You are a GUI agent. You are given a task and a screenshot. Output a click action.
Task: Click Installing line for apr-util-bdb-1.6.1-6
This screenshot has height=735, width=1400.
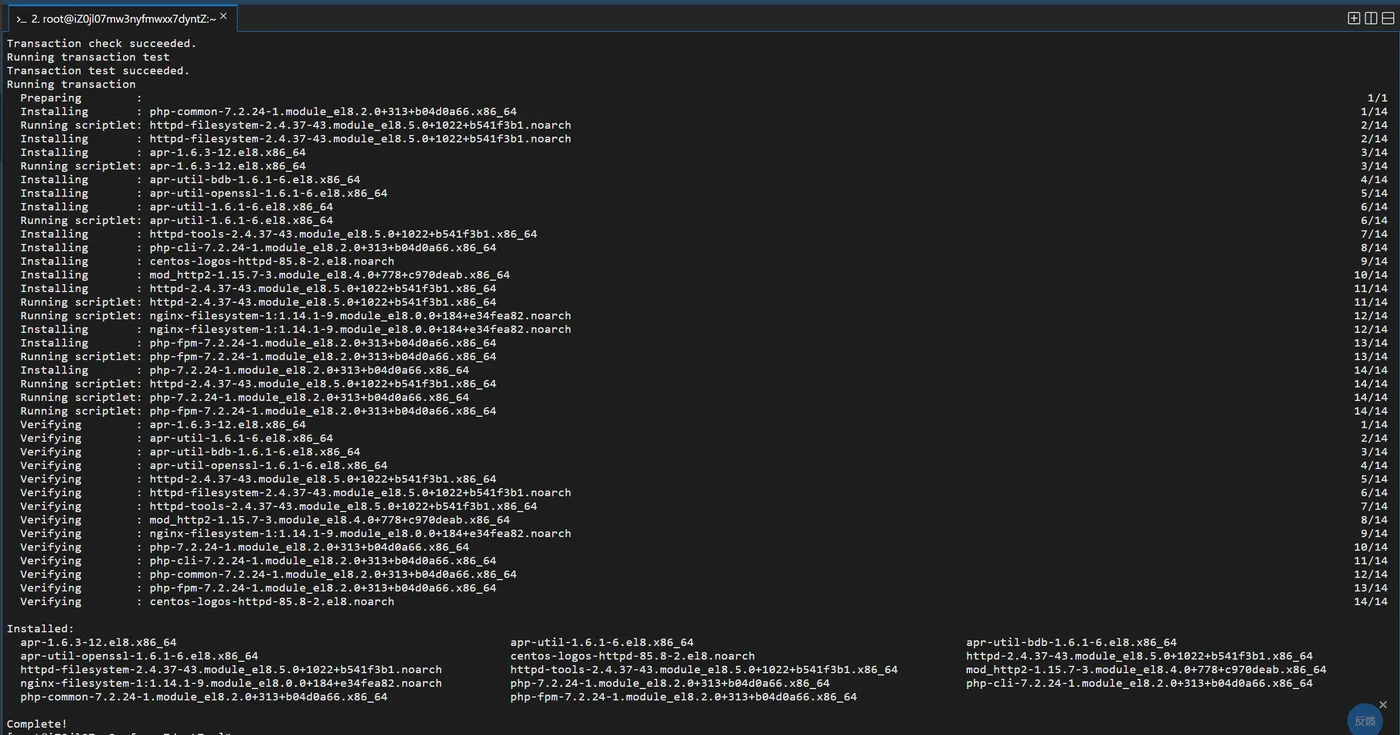click(x=190, y=180)
